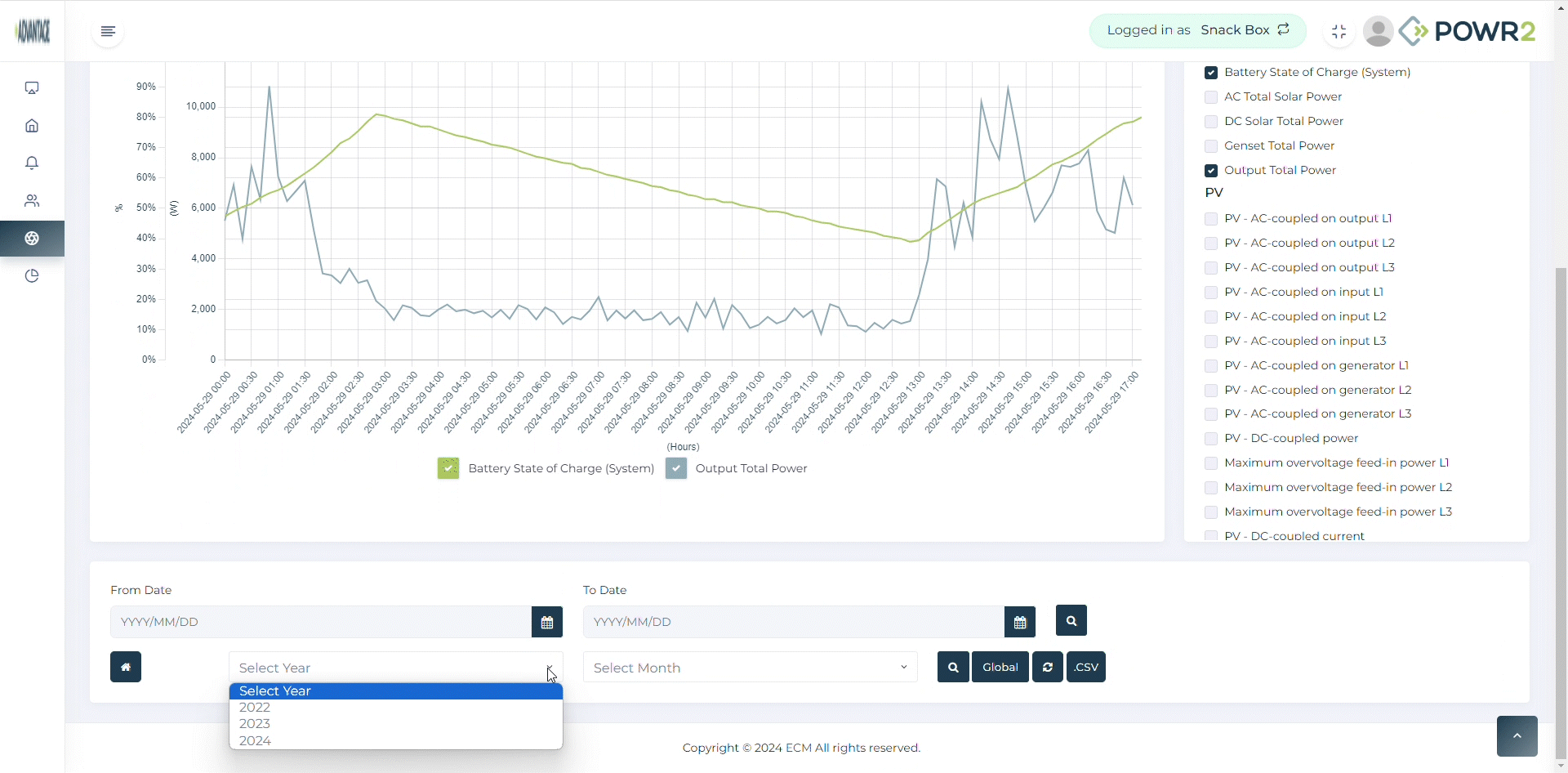Screen dimensions: 1568x773
Task: Click the refresh icon button beside Global
Action: (1048, 667)
